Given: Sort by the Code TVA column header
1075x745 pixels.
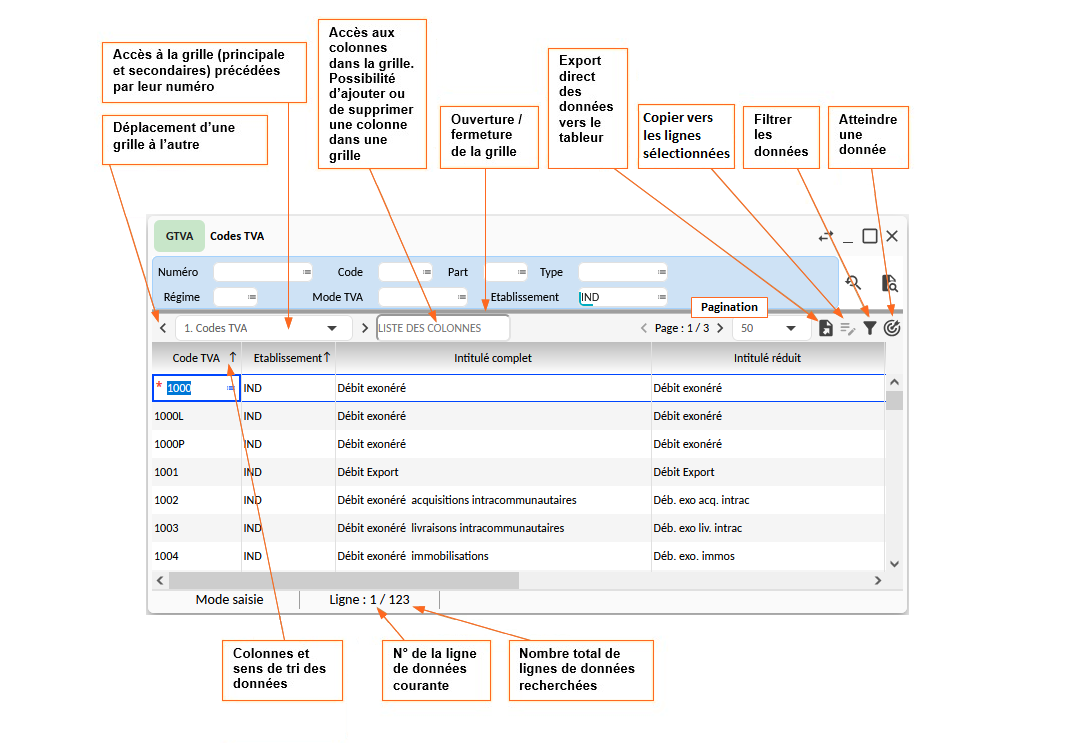Looking at the screenshot, I should 196,358.
